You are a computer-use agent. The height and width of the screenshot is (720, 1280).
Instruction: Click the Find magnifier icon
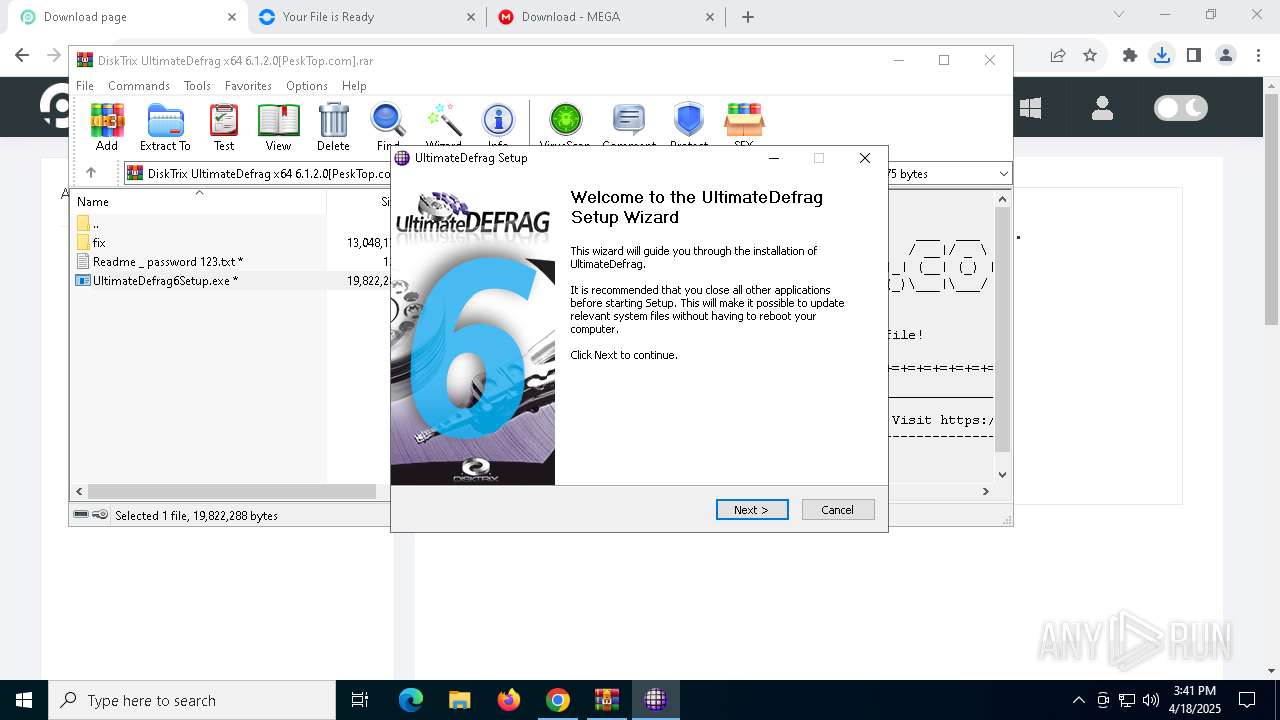388,125
